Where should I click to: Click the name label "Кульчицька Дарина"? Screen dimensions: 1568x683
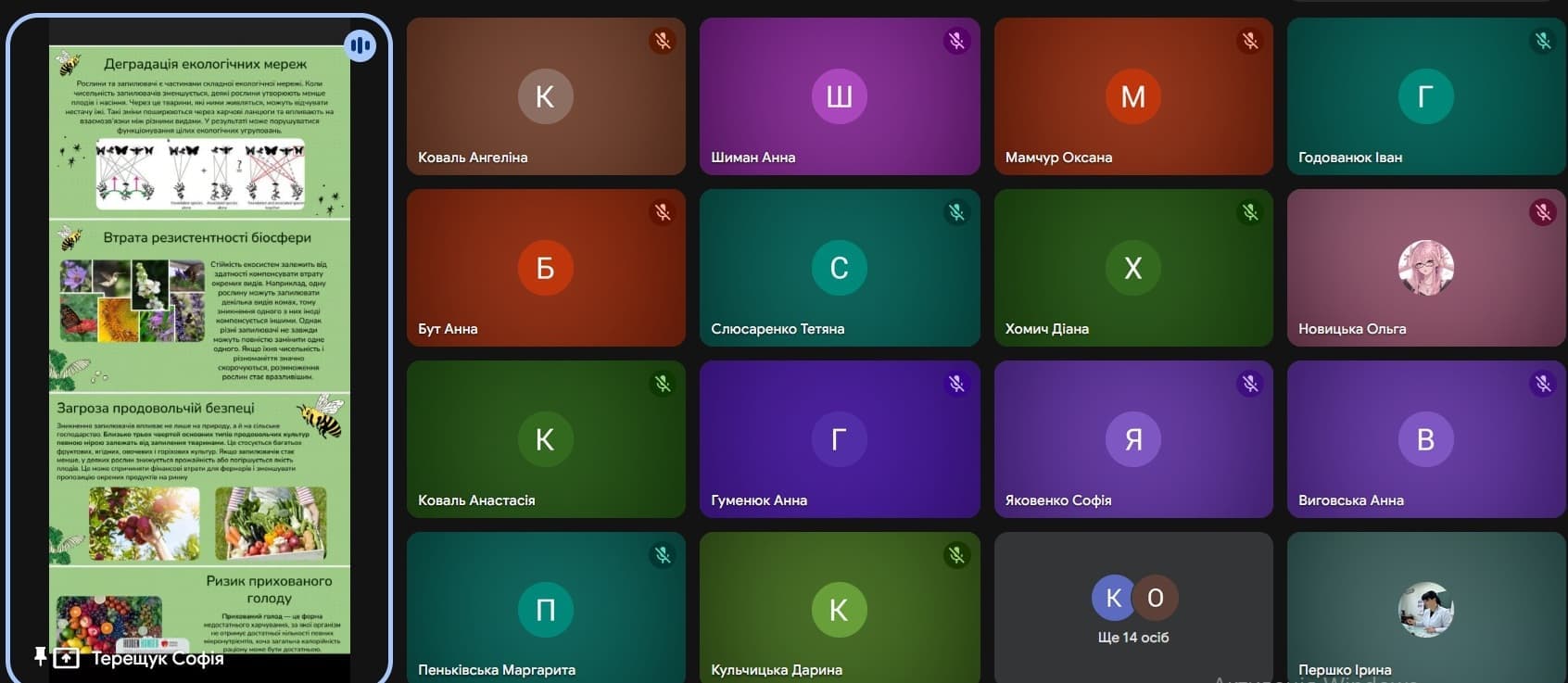[777, 670]
